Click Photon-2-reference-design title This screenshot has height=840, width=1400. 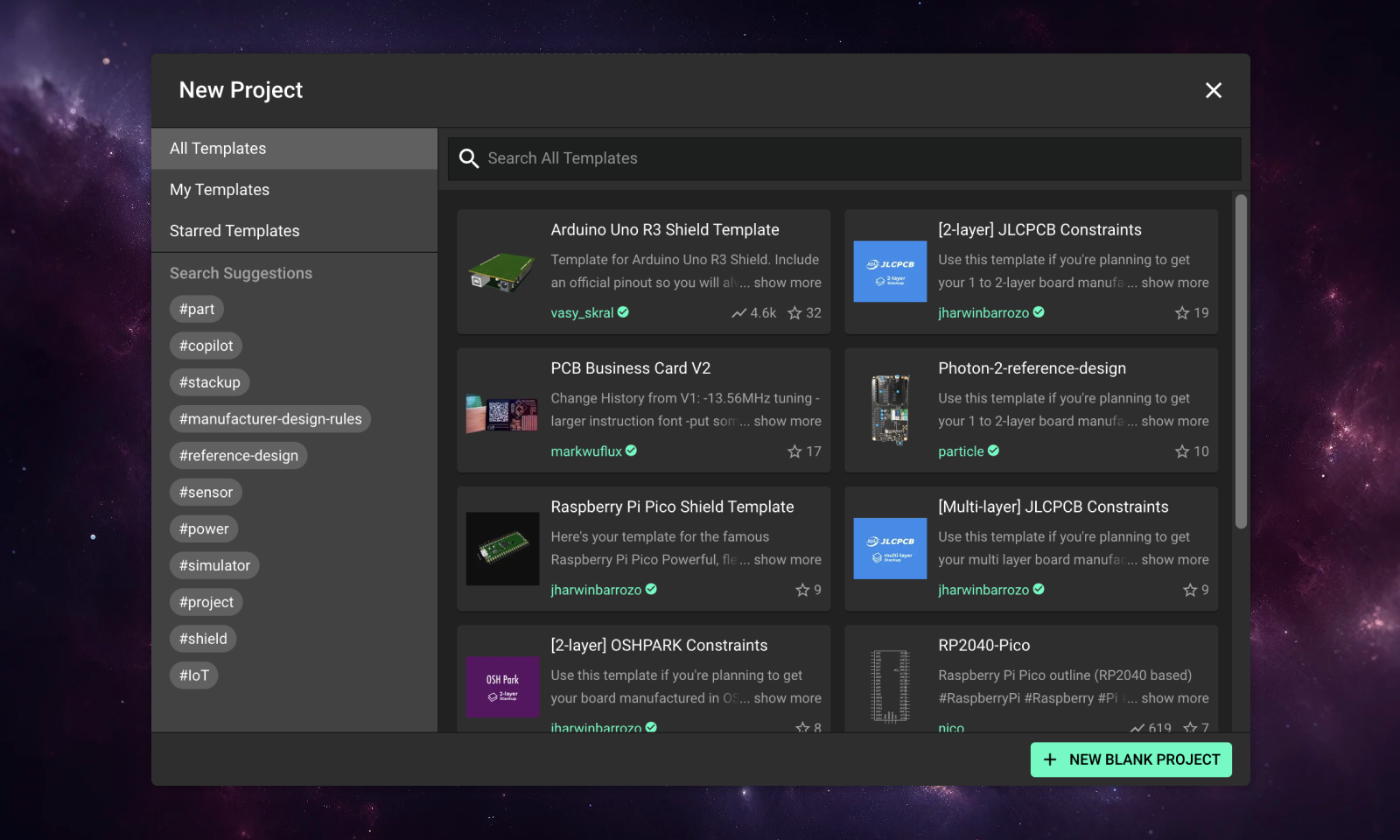(1032, 368)
